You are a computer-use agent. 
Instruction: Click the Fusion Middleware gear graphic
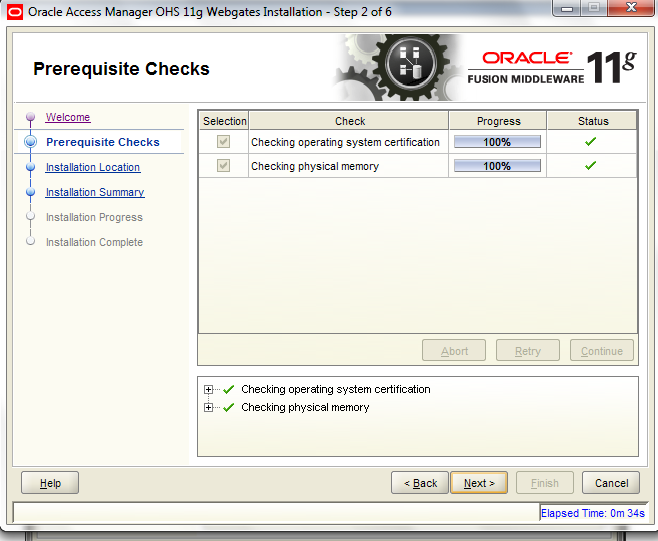coord(399,67)
